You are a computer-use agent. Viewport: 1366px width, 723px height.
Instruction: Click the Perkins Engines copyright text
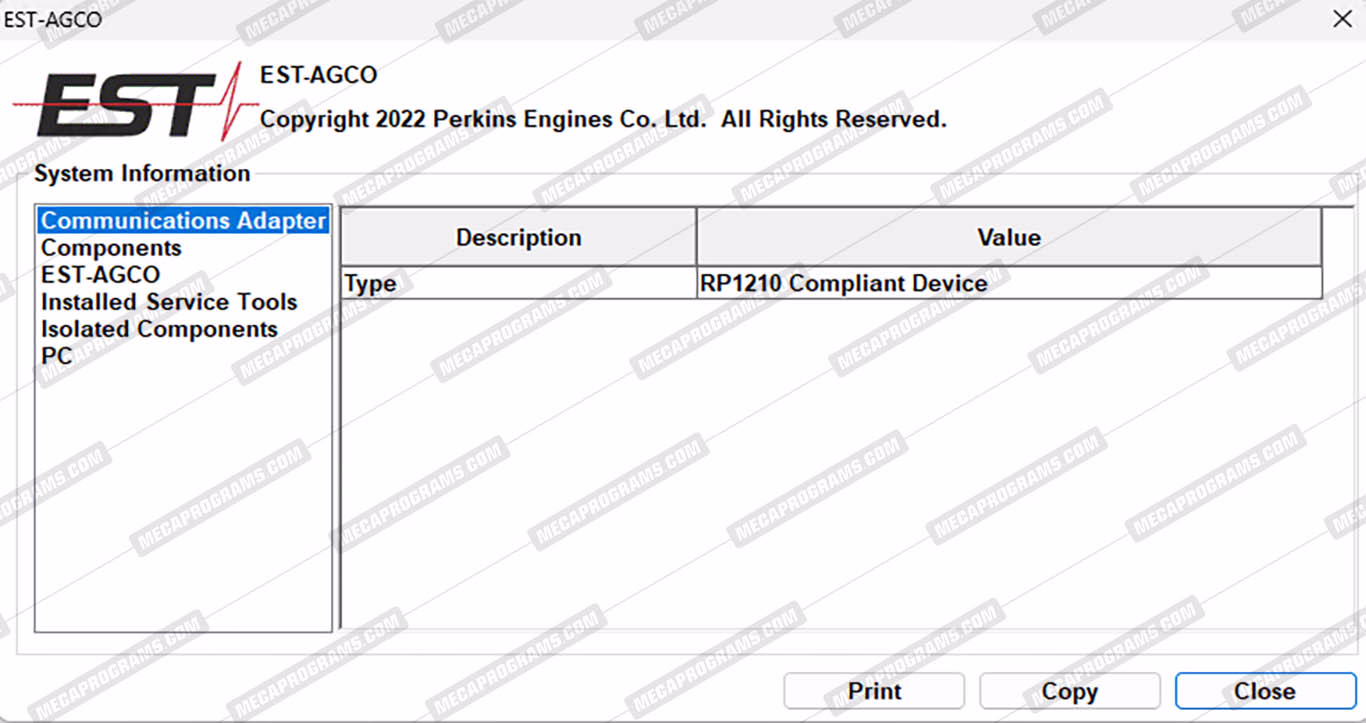(603, 120)
